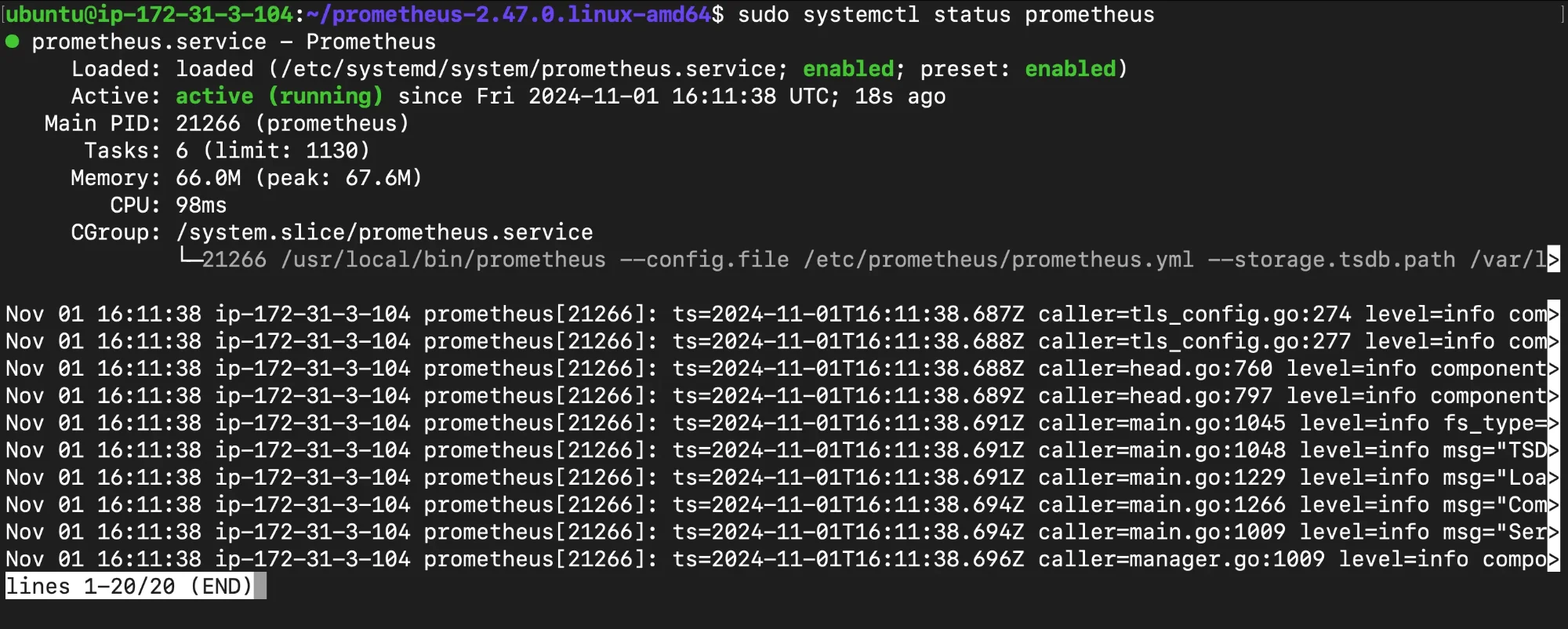The height and width of the screenshot is (629, 1568).
Task: Click the ubuntu@ip-172-31-3-104 prompt
Action: tap(150, 15)
